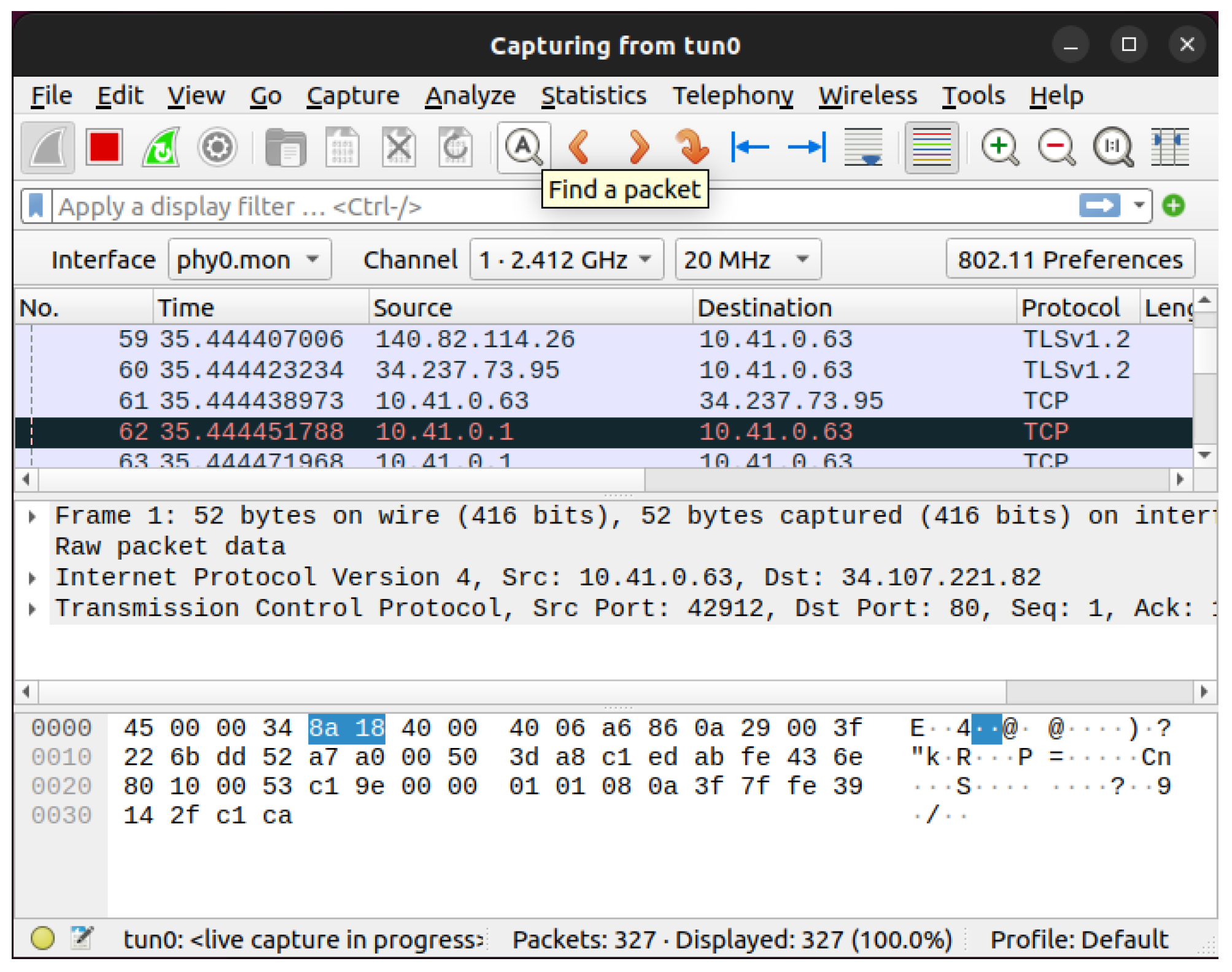The image size is (1232, 972).
Task: Open the phy0.mon interface dropdown
Action: point(249,260)
